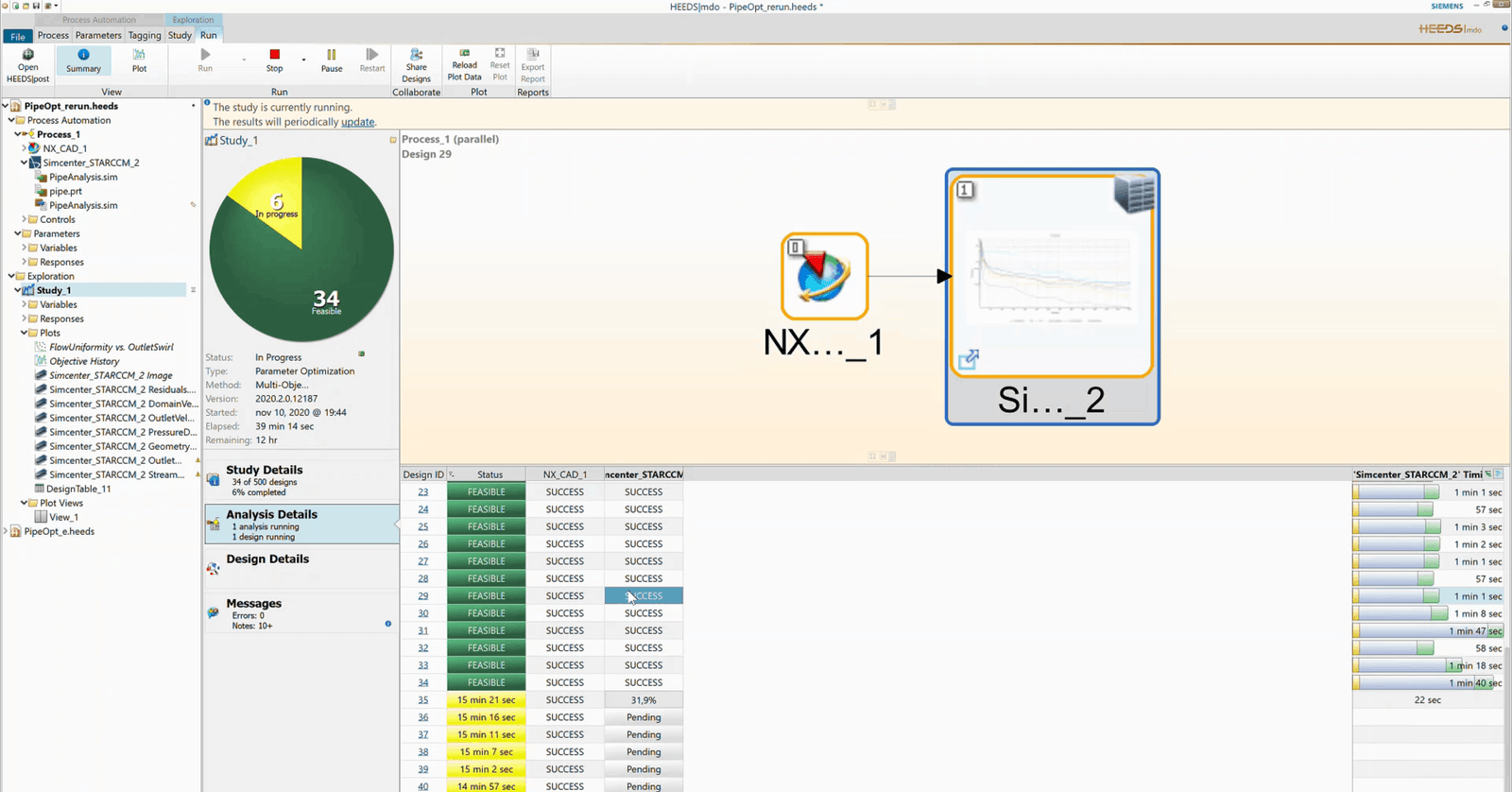Screen dimensions: 1512x792
Task: Open the Study Details section
Action: click(x=301, y=480)
